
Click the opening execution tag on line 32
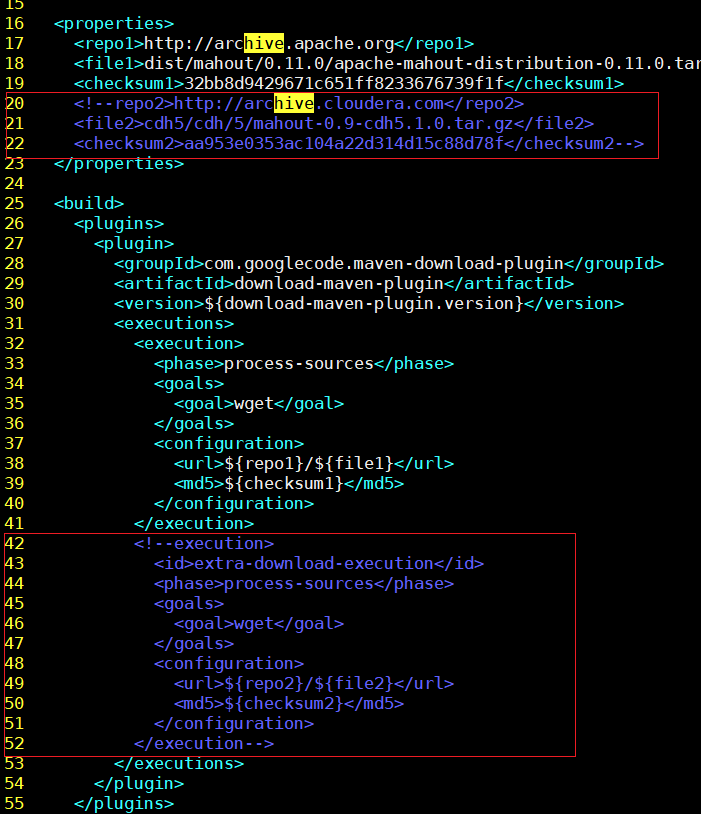pos(189,344)
